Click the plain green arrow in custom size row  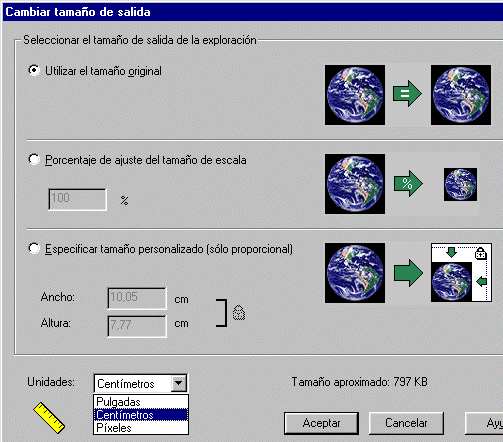click(408, 273)
